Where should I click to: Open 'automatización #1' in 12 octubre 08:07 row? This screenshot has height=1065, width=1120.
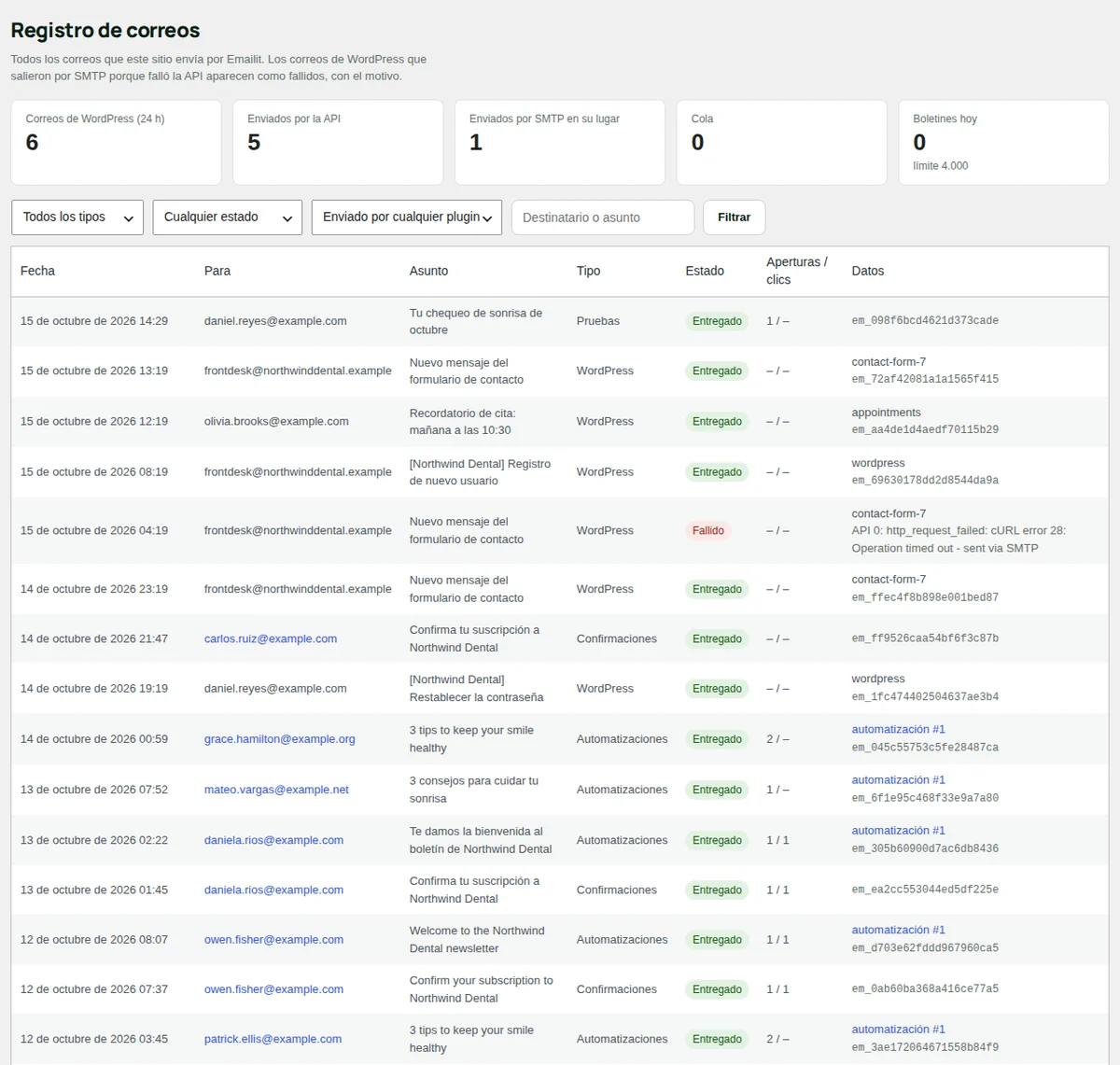pos(898,930)
